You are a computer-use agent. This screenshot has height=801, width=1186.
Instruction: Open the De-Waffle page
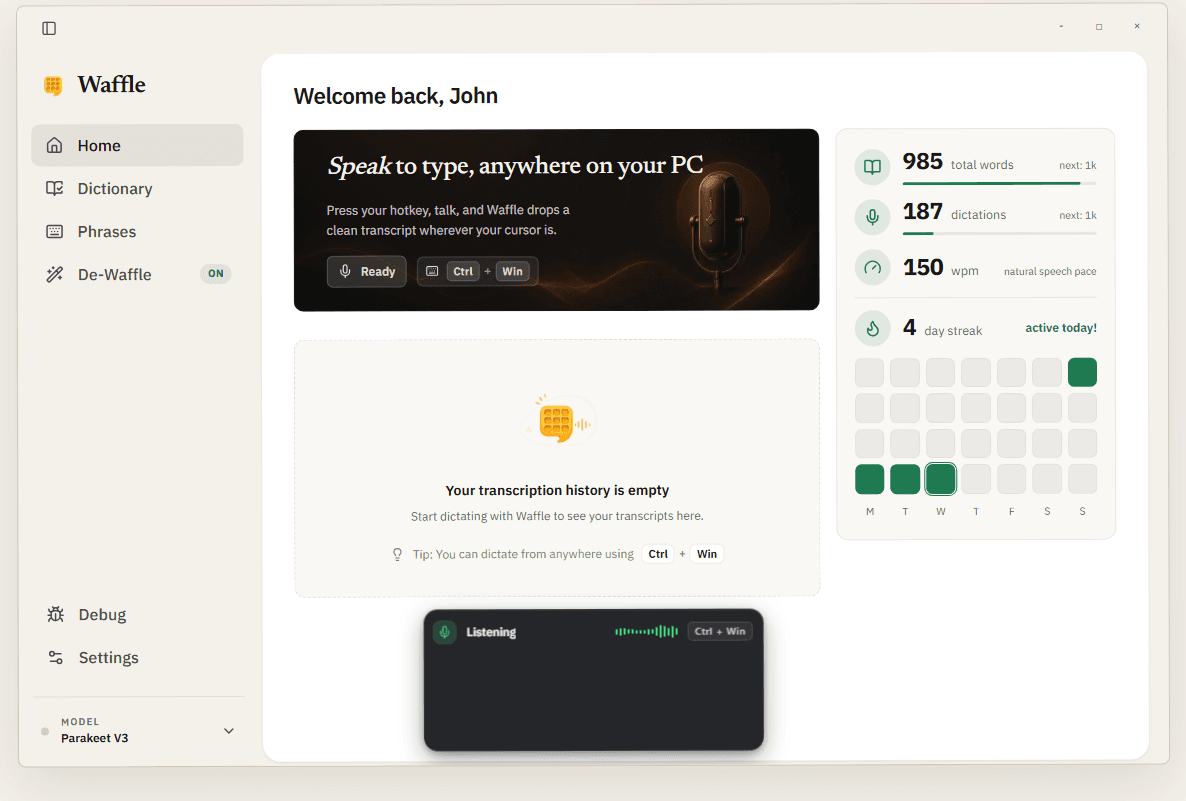coord(137,274)
